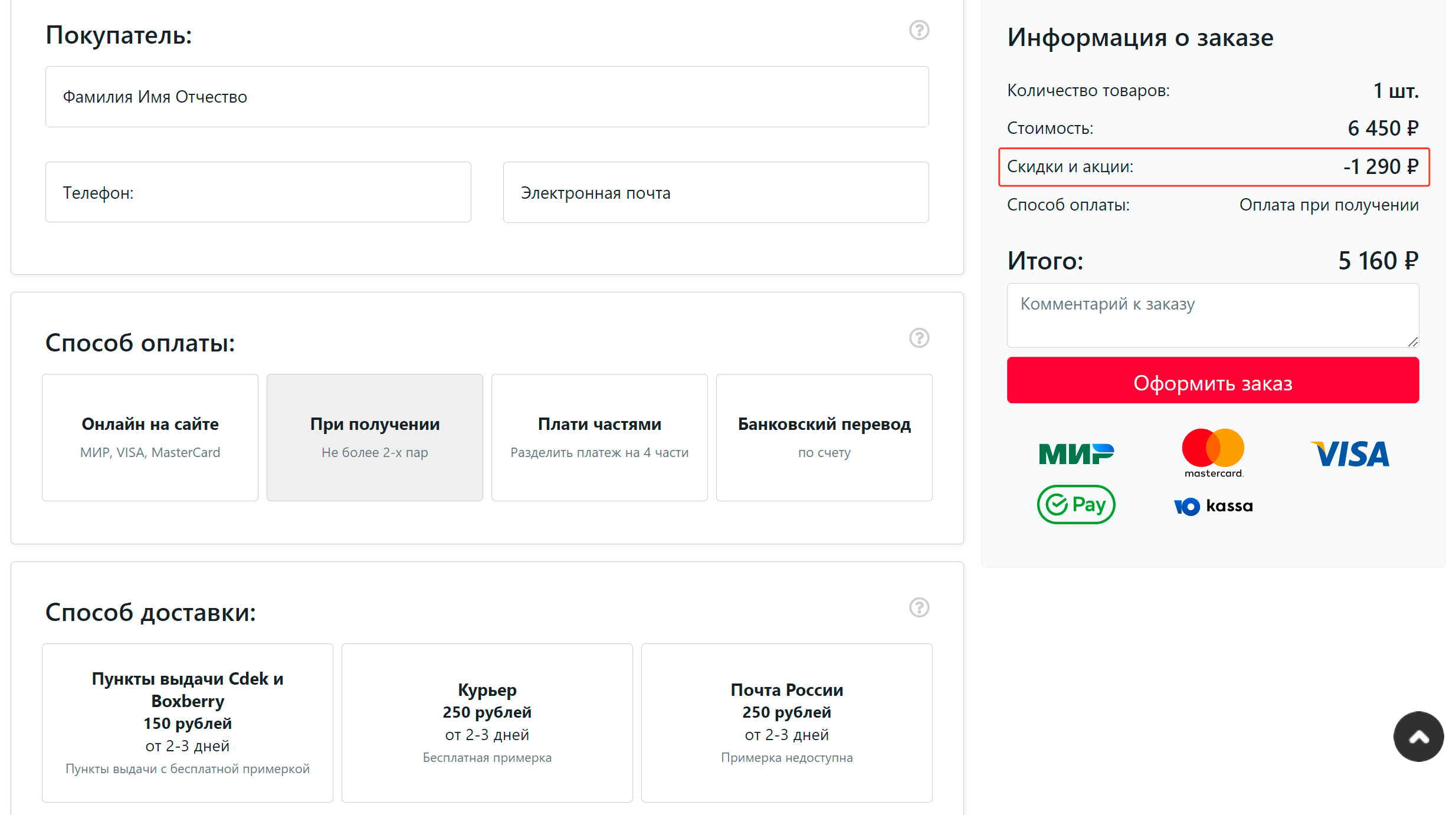Click Оплата при получении payment summary text
1456x815 pixels.
pyautogui.click(x=1329, y=205)
